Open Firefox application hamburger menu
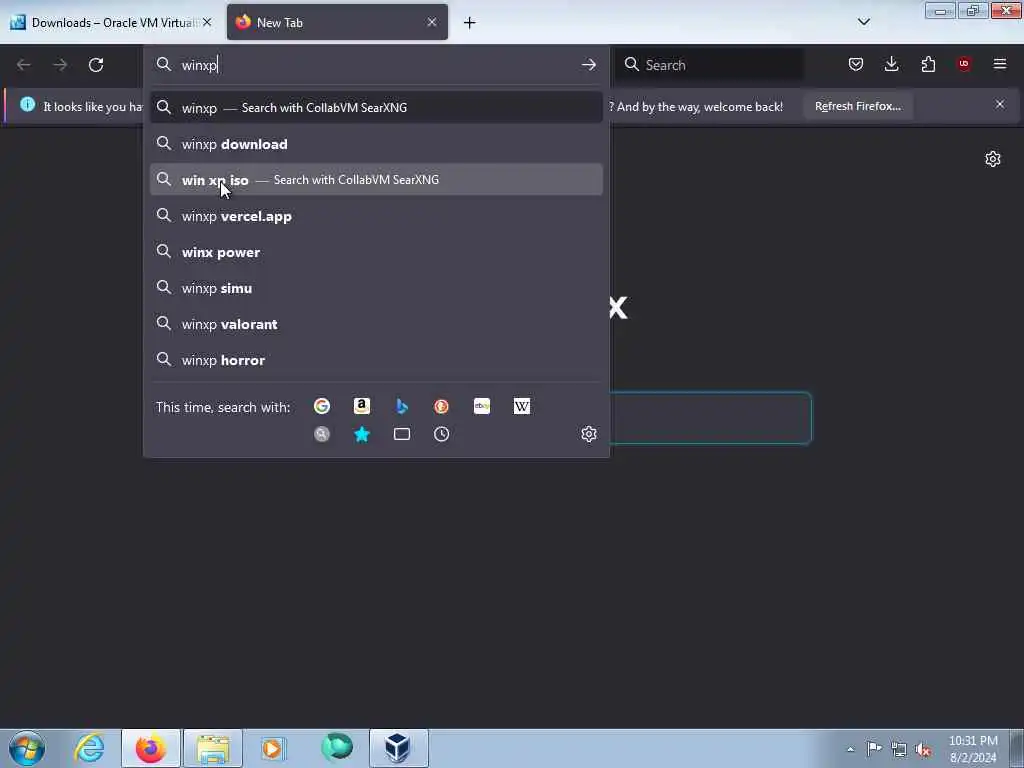Image resolution: width=1024 pixels, height=768 pixels. pos(1000,64)
